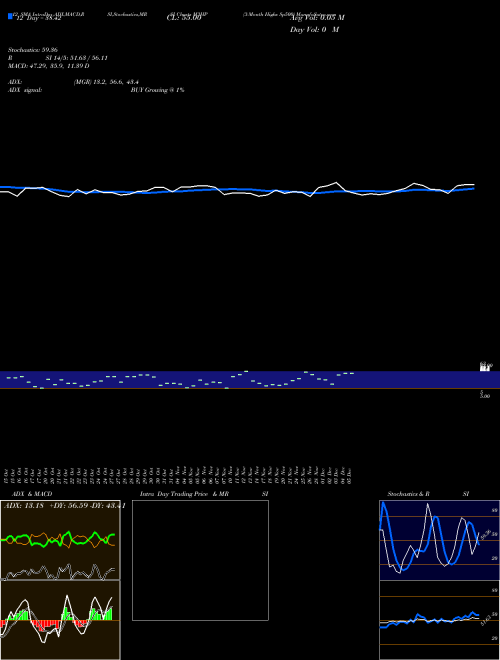Screen dimensions: 500x660
Task: Click the 'Stochastics & R' panel title
Action: [x=409, y=494]
